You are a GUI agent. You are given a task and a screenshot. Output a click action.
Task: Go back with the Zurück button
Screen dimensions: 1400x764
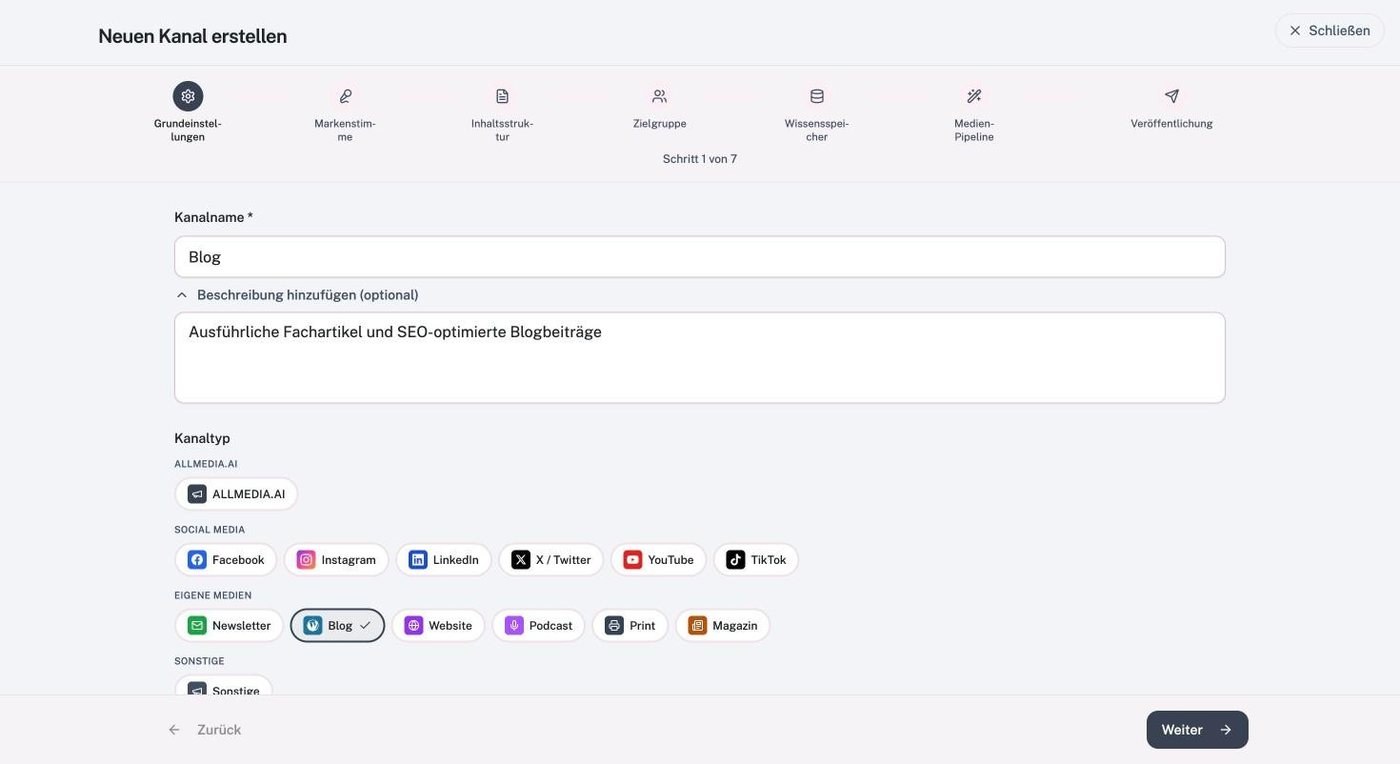(205, 730)
